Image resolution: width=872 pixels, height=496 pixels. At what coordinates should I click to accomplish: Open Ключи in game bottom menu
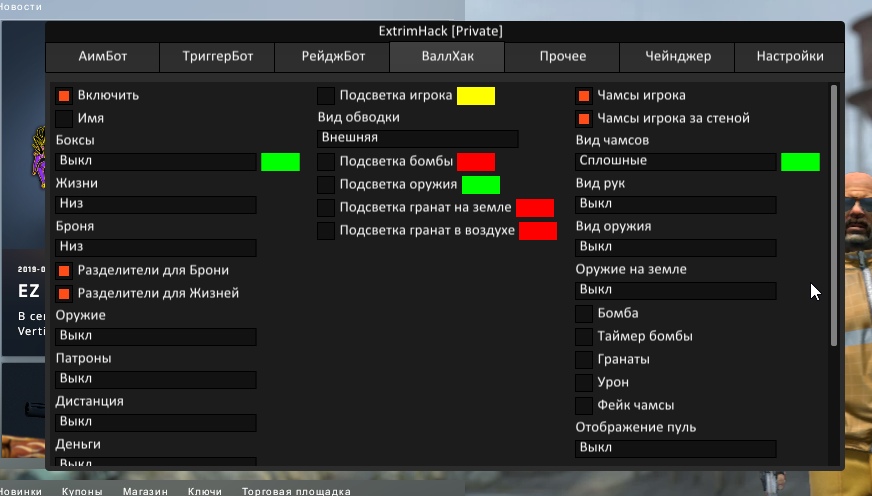tap(205, 492)
